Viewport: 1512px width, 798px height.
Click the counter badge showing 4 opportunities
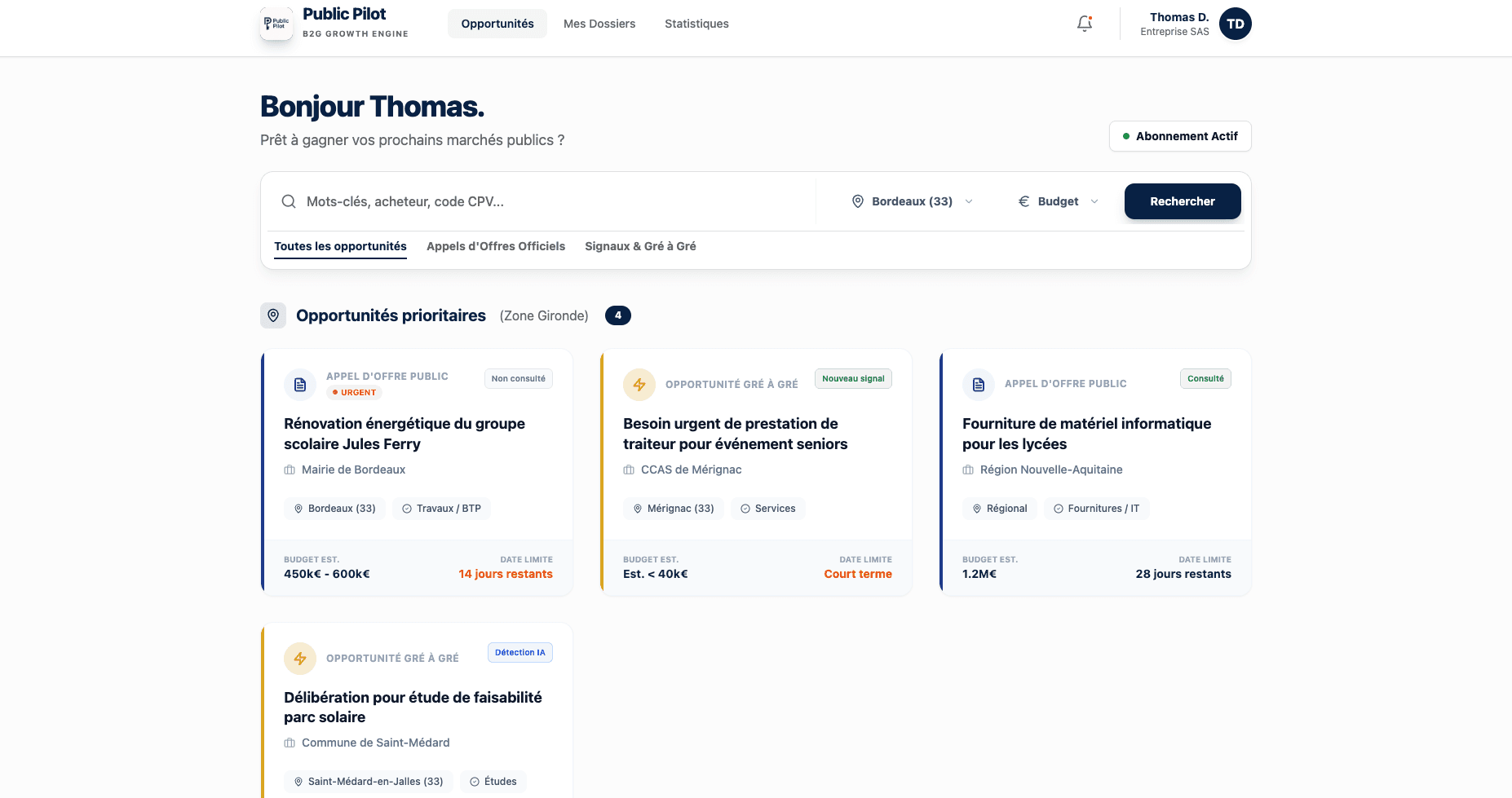point(618,315)
